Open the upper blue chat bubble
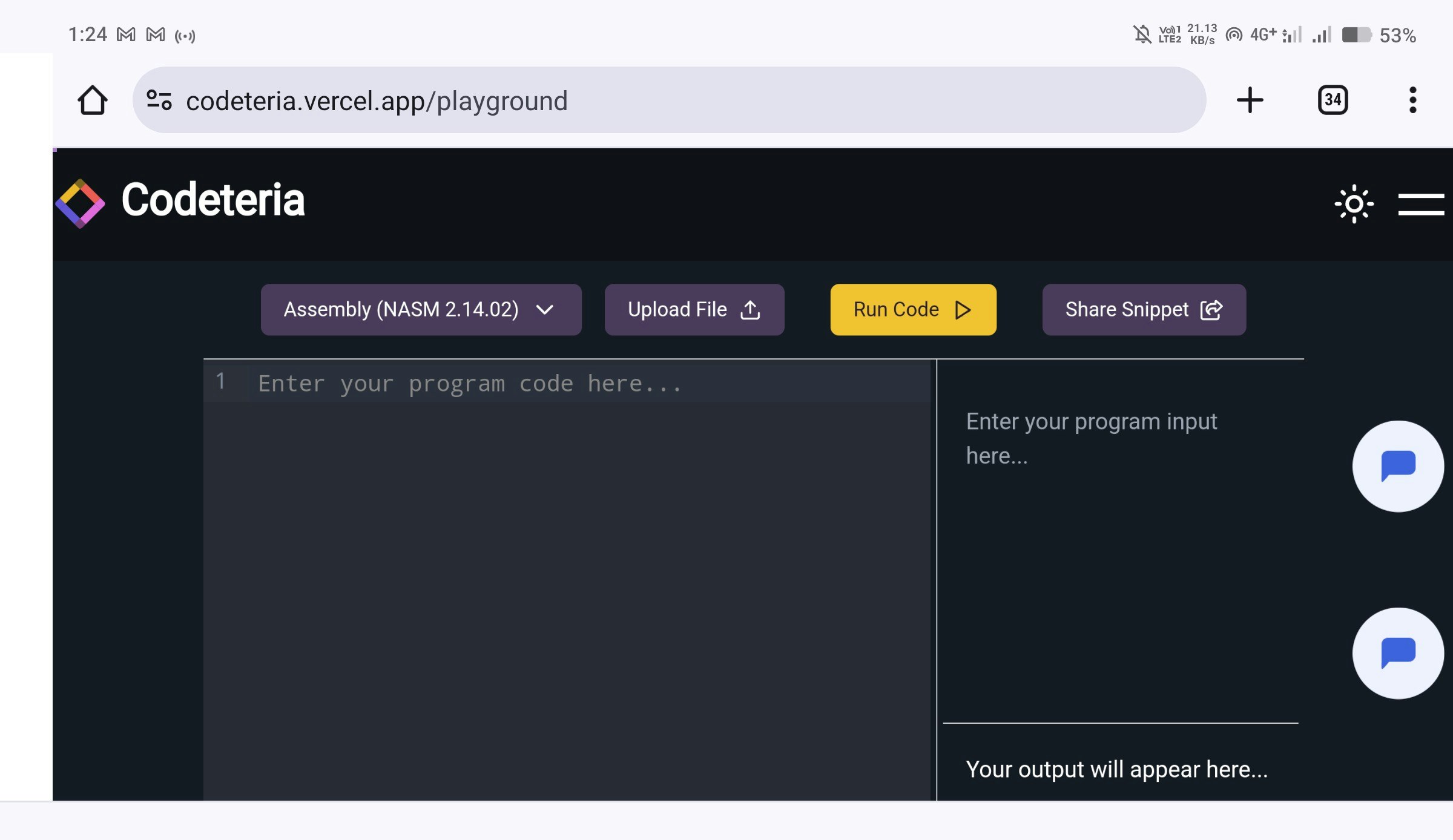 point(1397,466)
